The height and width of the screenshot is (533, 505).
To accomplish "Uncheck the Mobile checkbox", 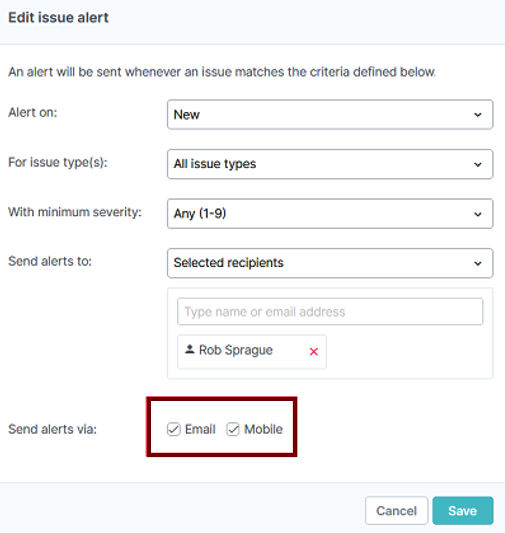I will [233, 429].
